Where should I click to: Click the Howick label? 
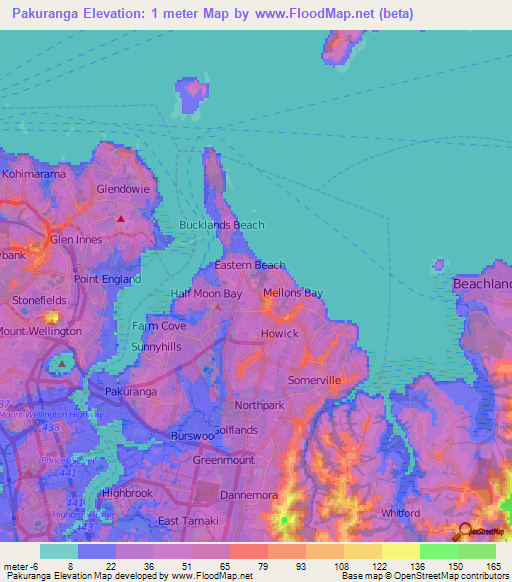[x=280, y=334]
